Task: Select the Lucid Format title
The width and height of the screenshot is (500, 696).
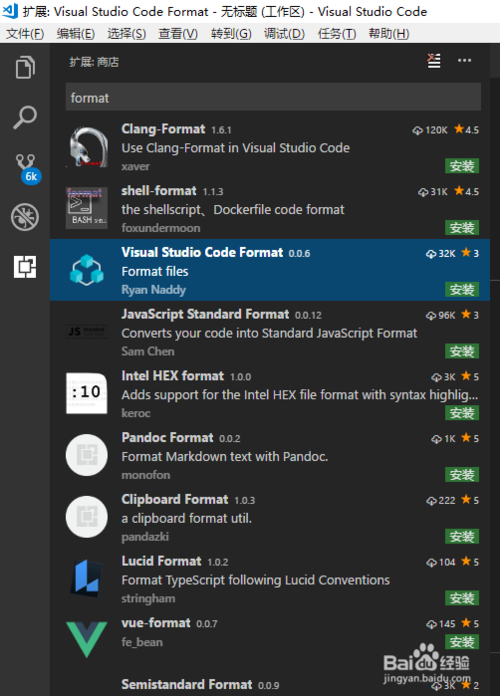Action: [x=161, y=561]
